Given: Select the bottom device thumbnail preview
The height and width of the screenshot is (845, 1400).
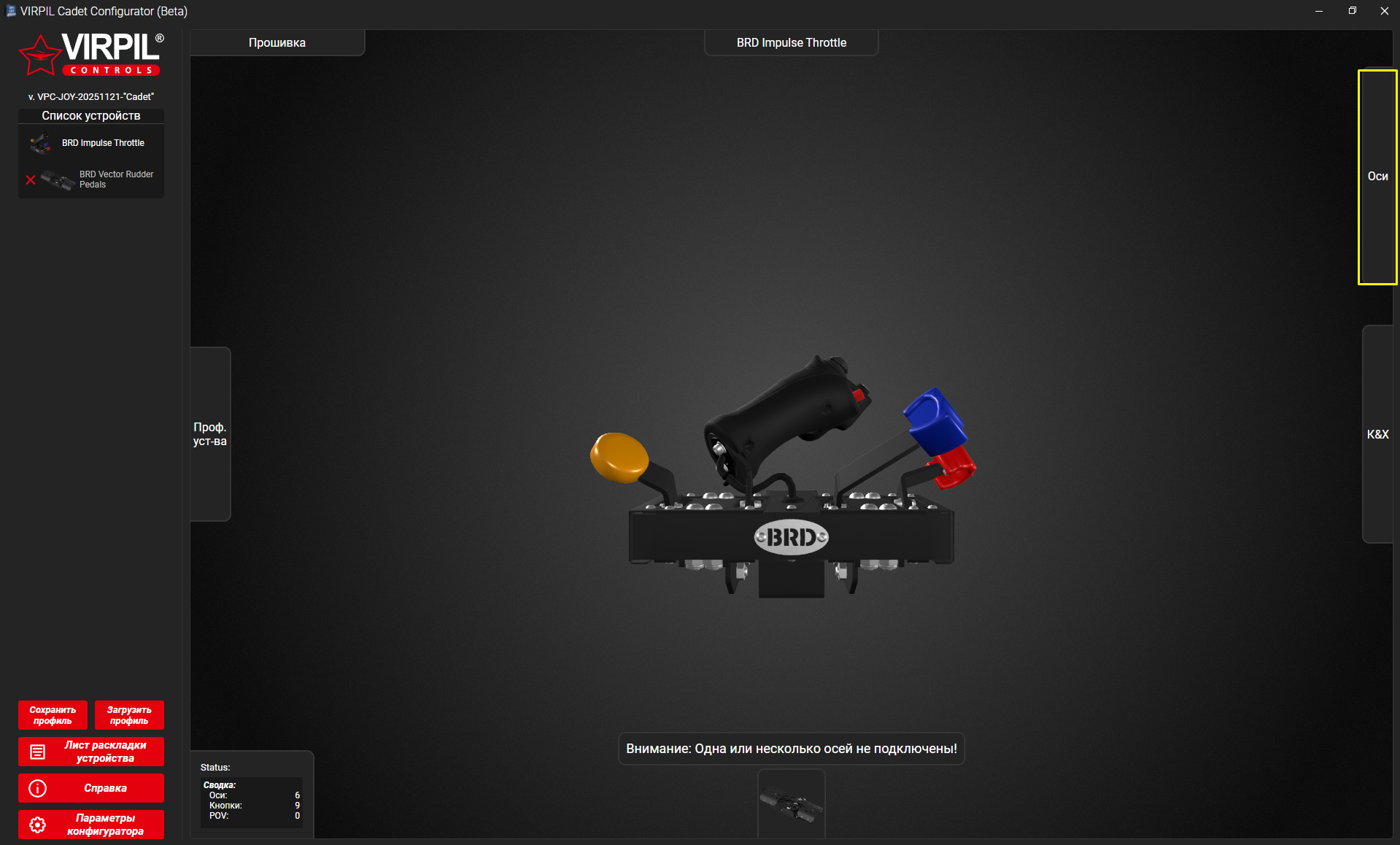Looking at the screenshot, I should [x=791, y=804].
